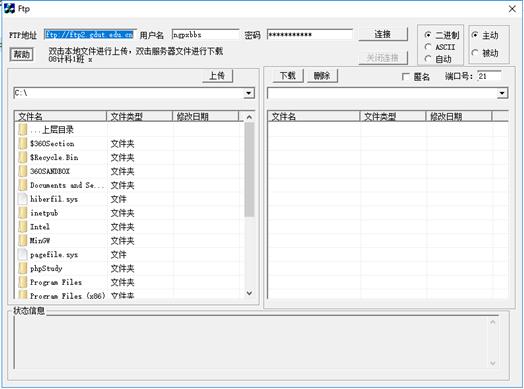Click the 上层目录 parent folder icon
Screen dimensions: 524x389
coord(23,130)
